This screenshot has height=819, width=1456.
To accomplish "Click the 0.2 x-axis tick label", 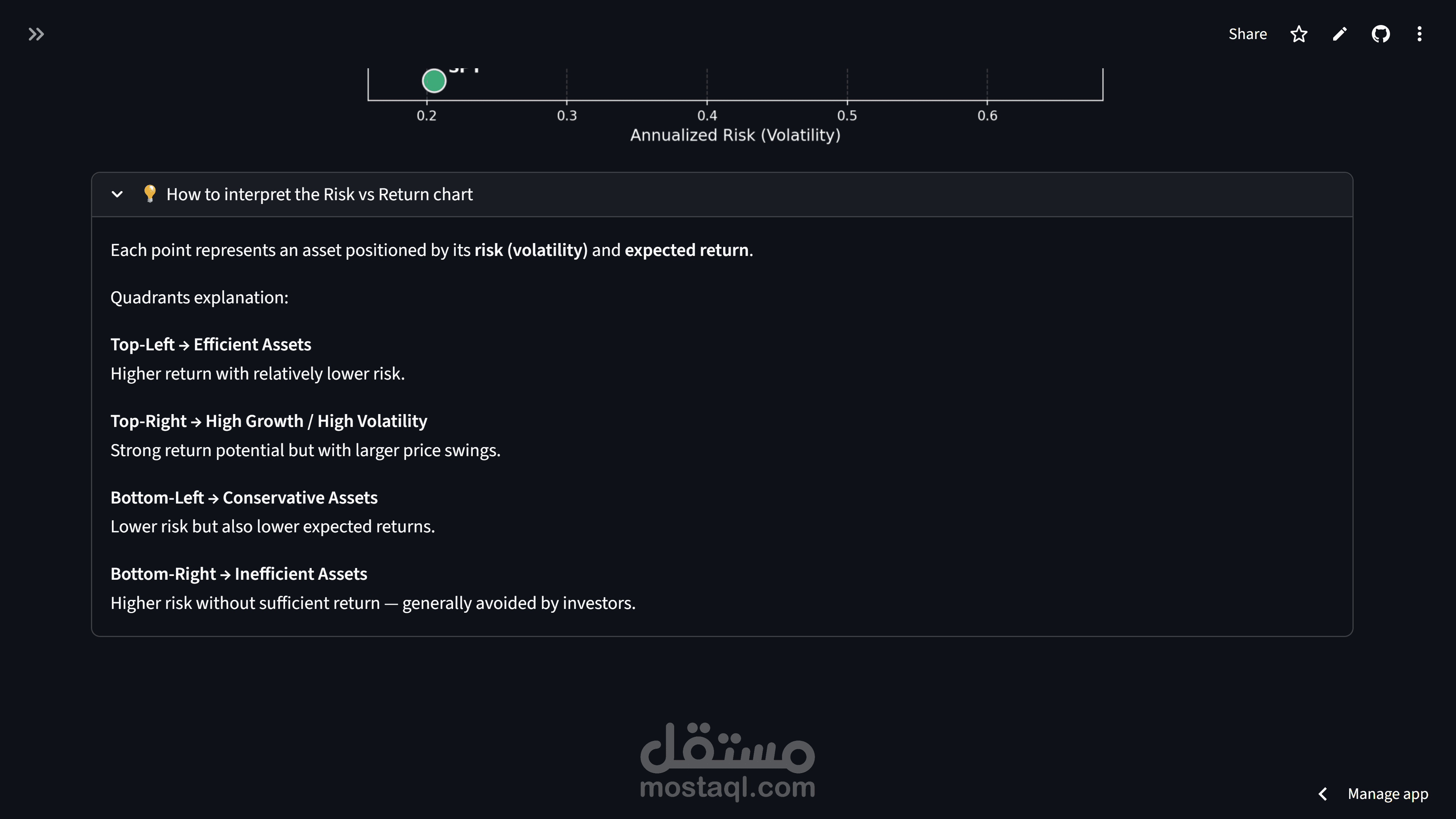I will [x=426, y=116].
